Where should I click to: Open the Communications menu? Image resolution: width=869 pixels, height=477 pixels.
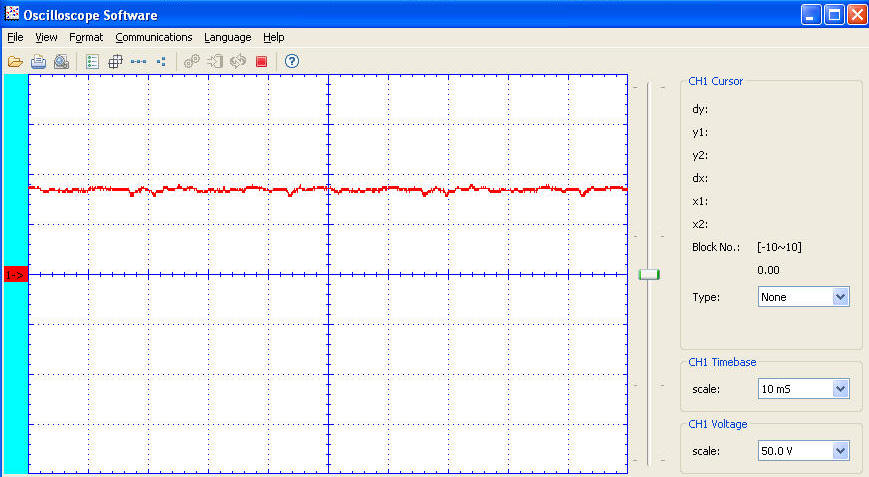[x=153, y=37]
